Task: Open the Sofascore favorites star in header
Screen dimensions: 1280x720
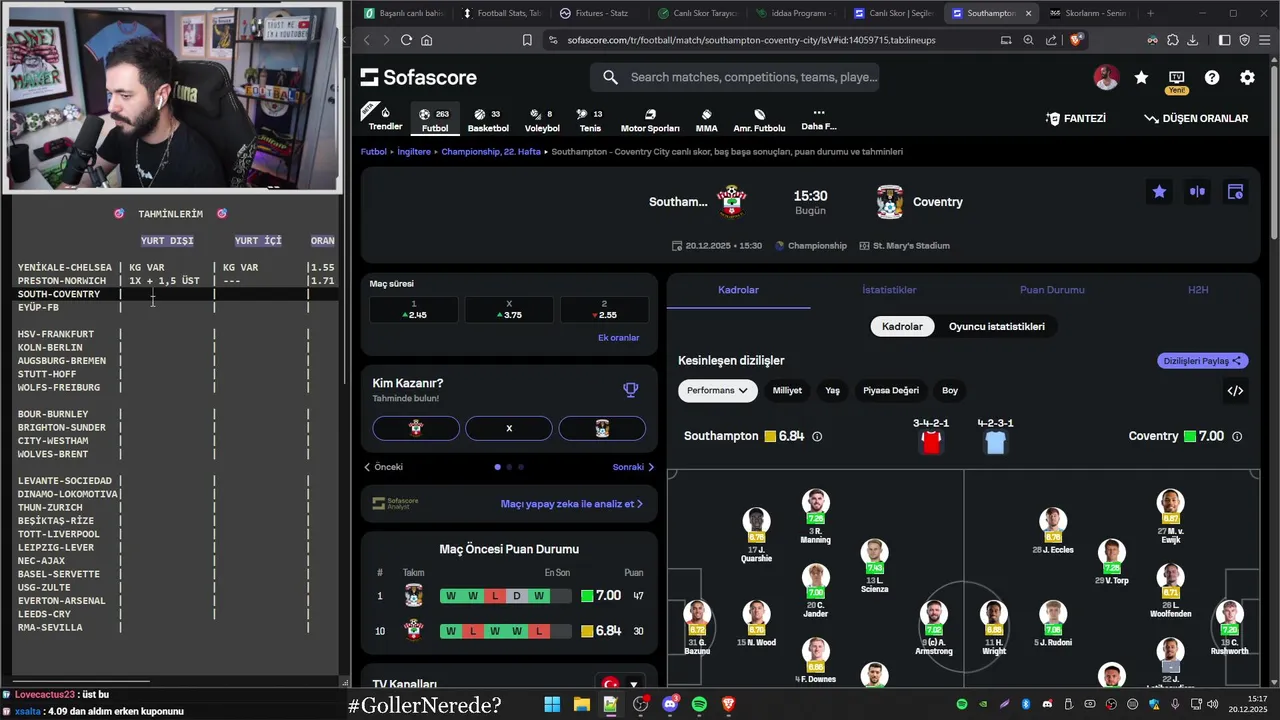Action: pyautogui.click(x=1141, y=78)
